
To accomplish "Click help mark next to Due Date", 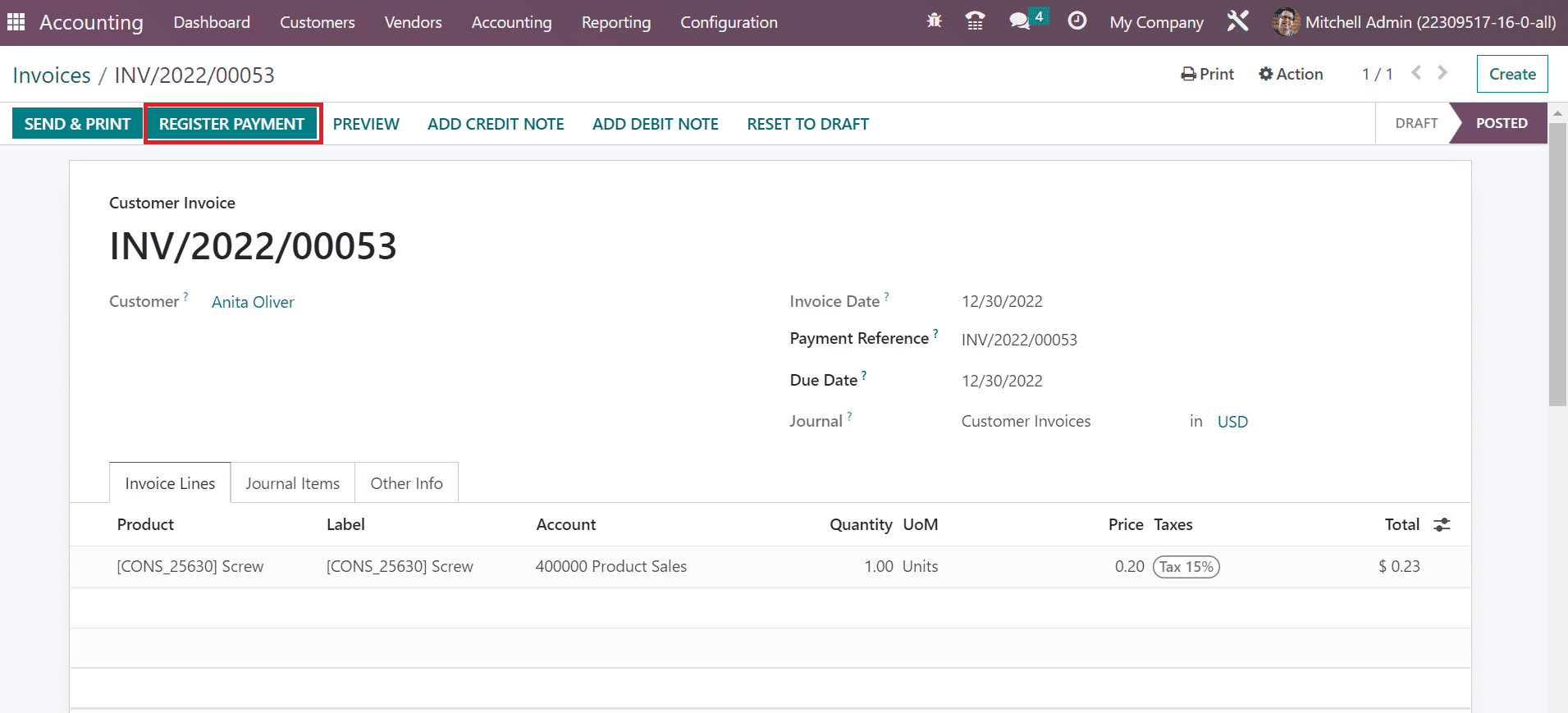I will 864,375.
